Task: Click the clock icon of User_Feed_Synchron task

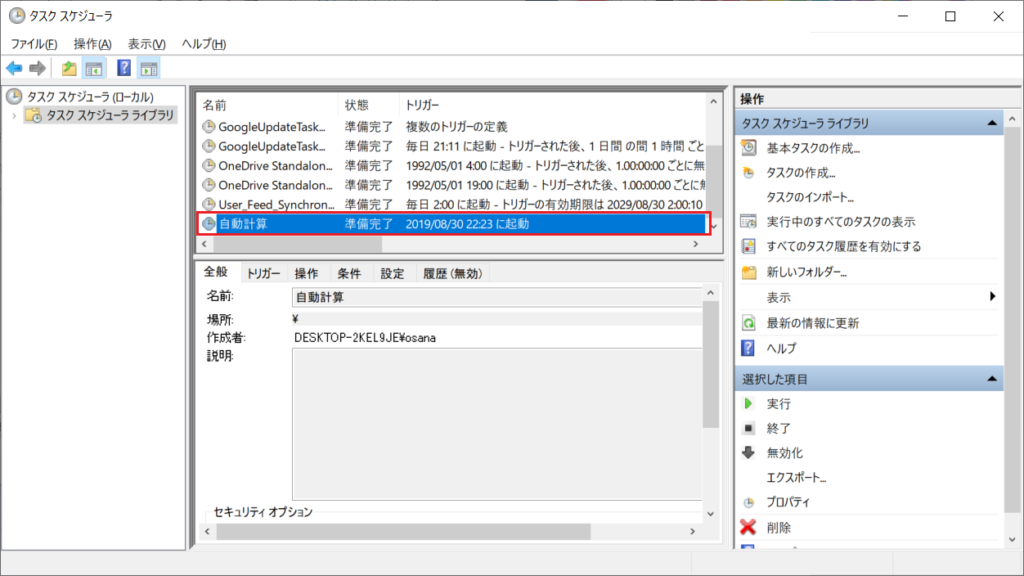Action: 208,204
